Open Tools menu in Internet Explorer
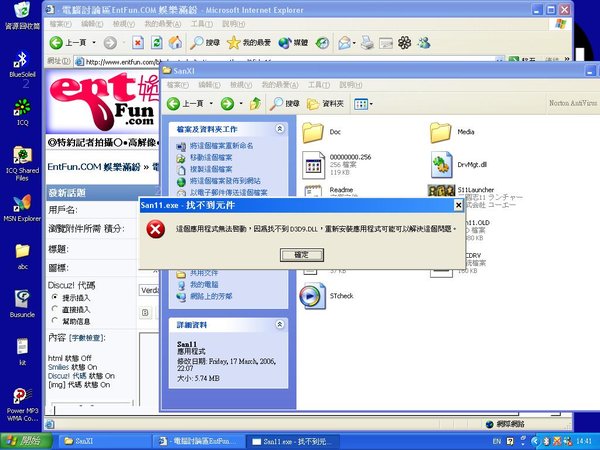This screenshot has height=450, width=600. point(202,24)
